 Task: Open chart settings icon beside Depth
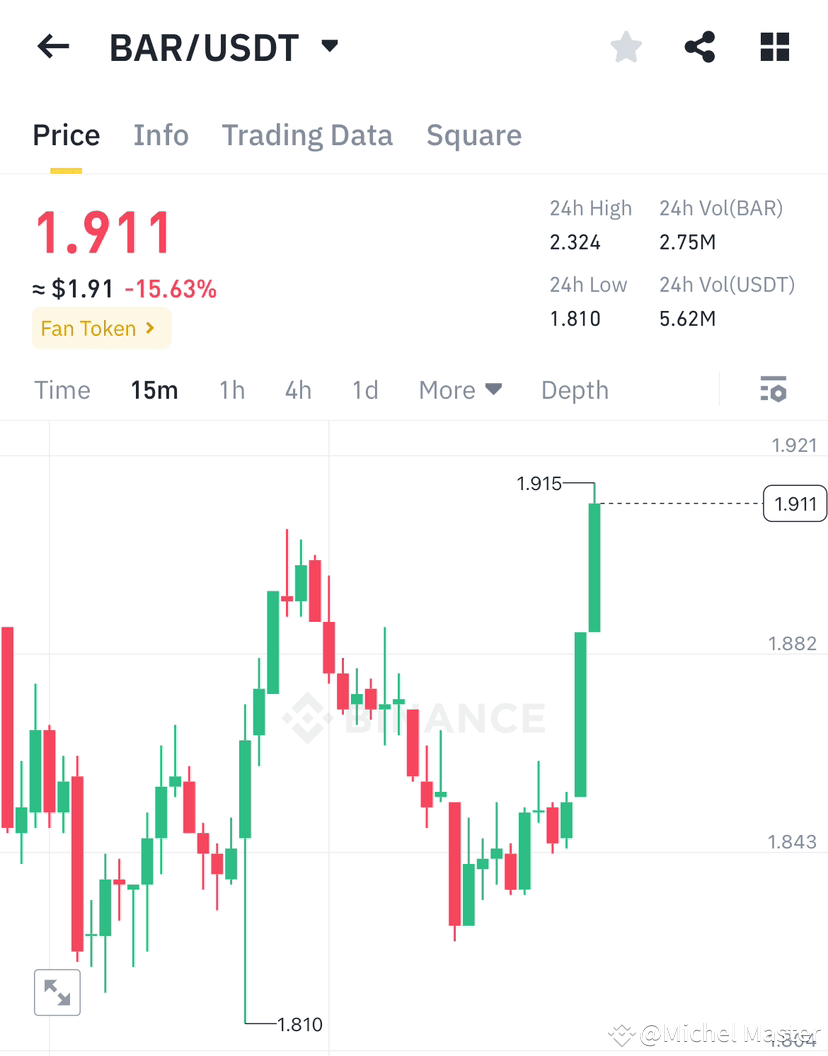tap(773, 389)
